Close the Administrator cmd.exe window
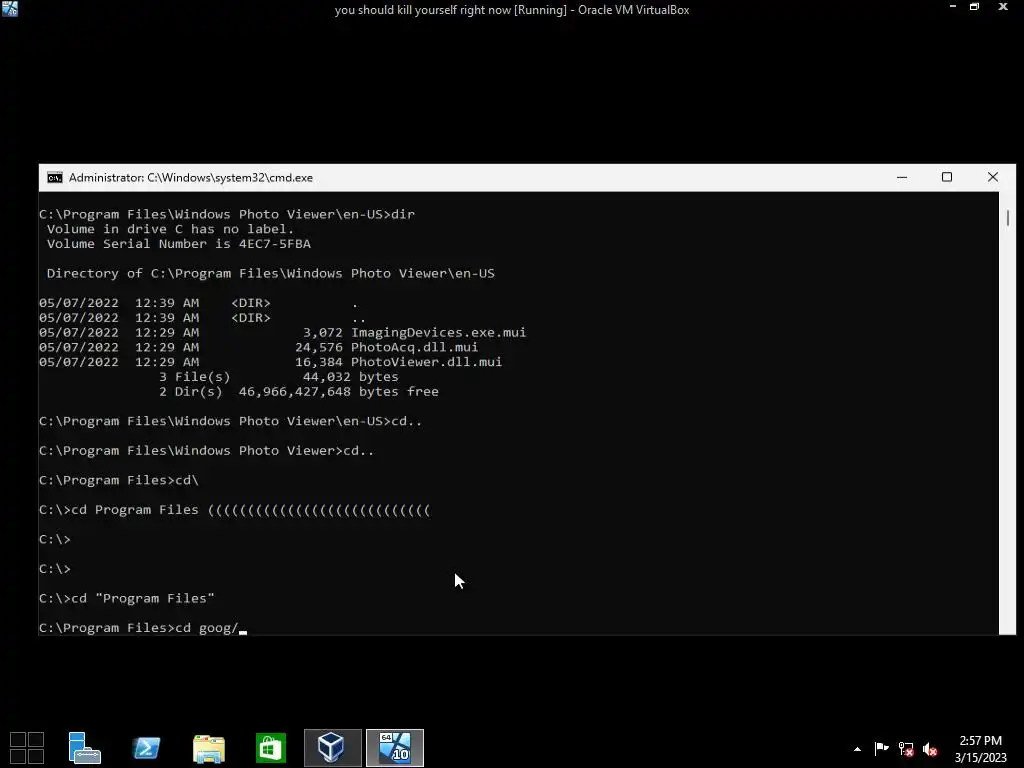The height and width of the screenshot is (768, 1024). point(993,177)
